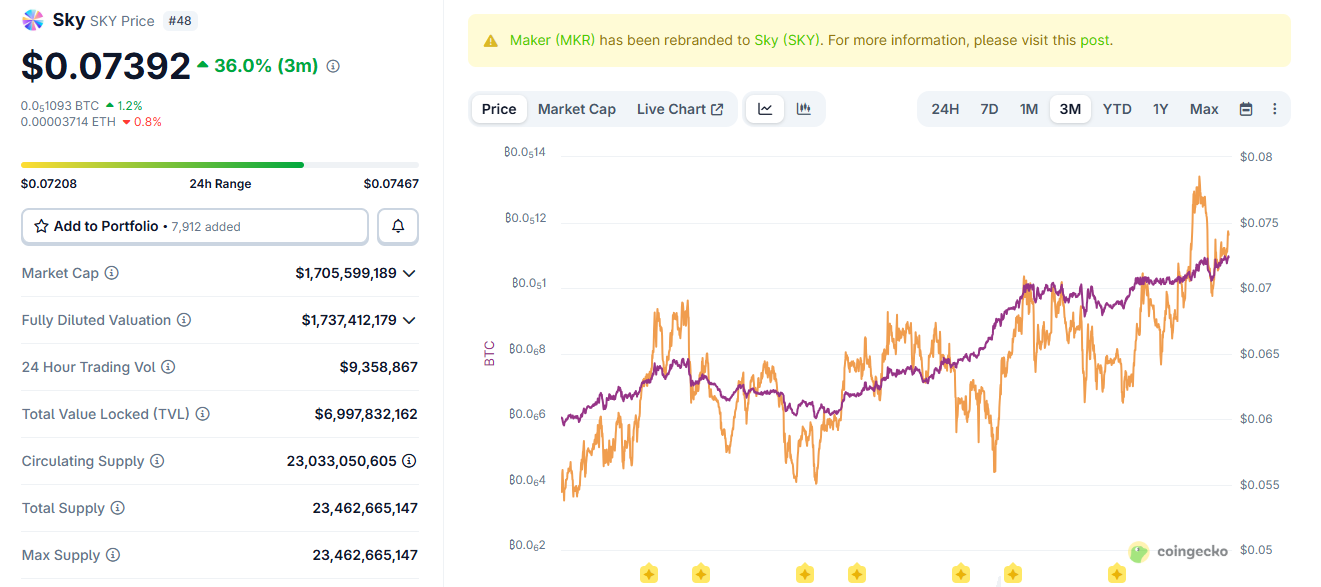This screenshot has height=587, width=1321.
Task: Click the info icon beside 36.0% (3m)
Action: pos(333,66)
